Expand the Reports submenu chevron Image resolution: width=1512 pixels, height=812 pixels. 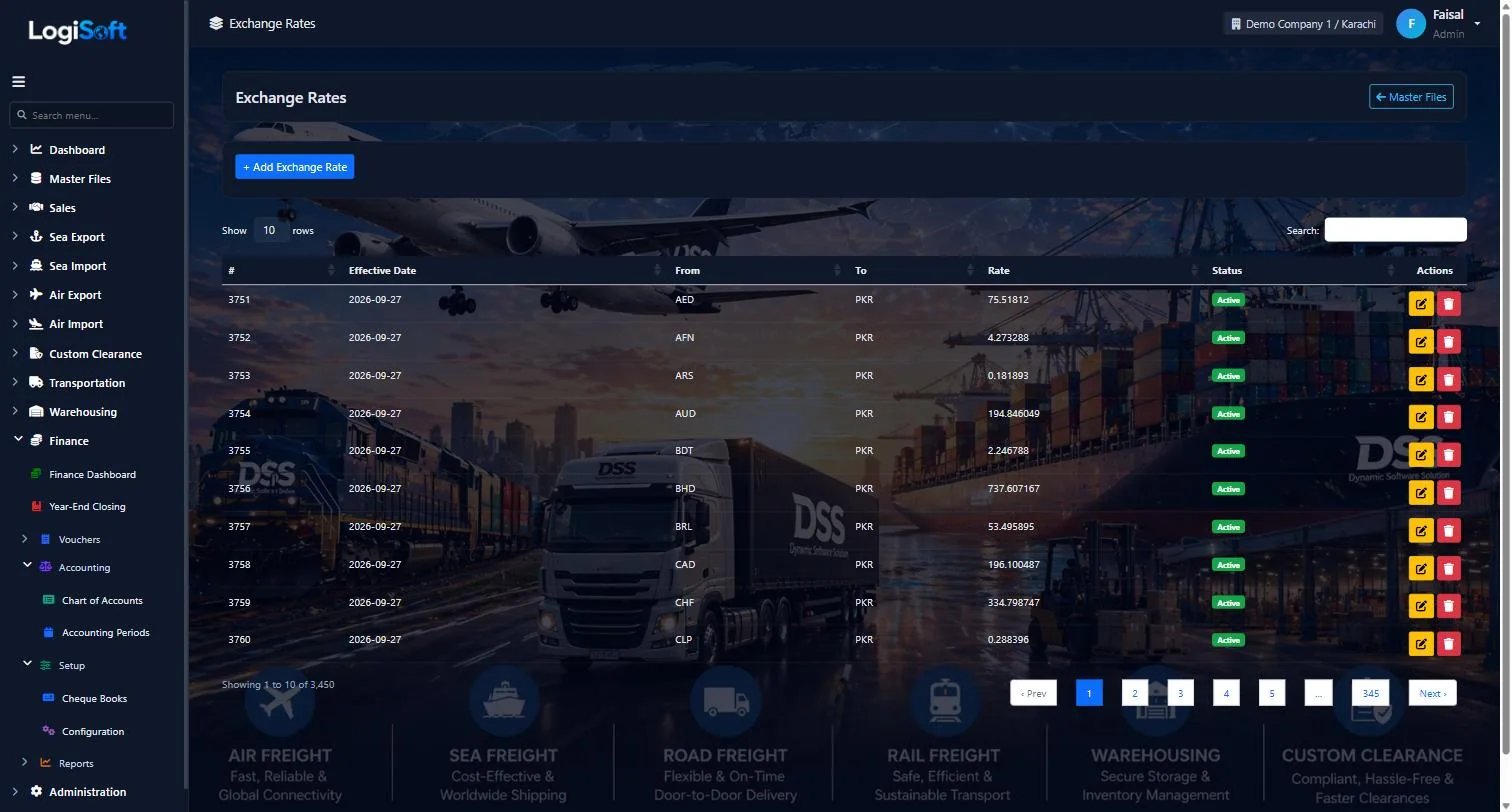click(25, 763)
